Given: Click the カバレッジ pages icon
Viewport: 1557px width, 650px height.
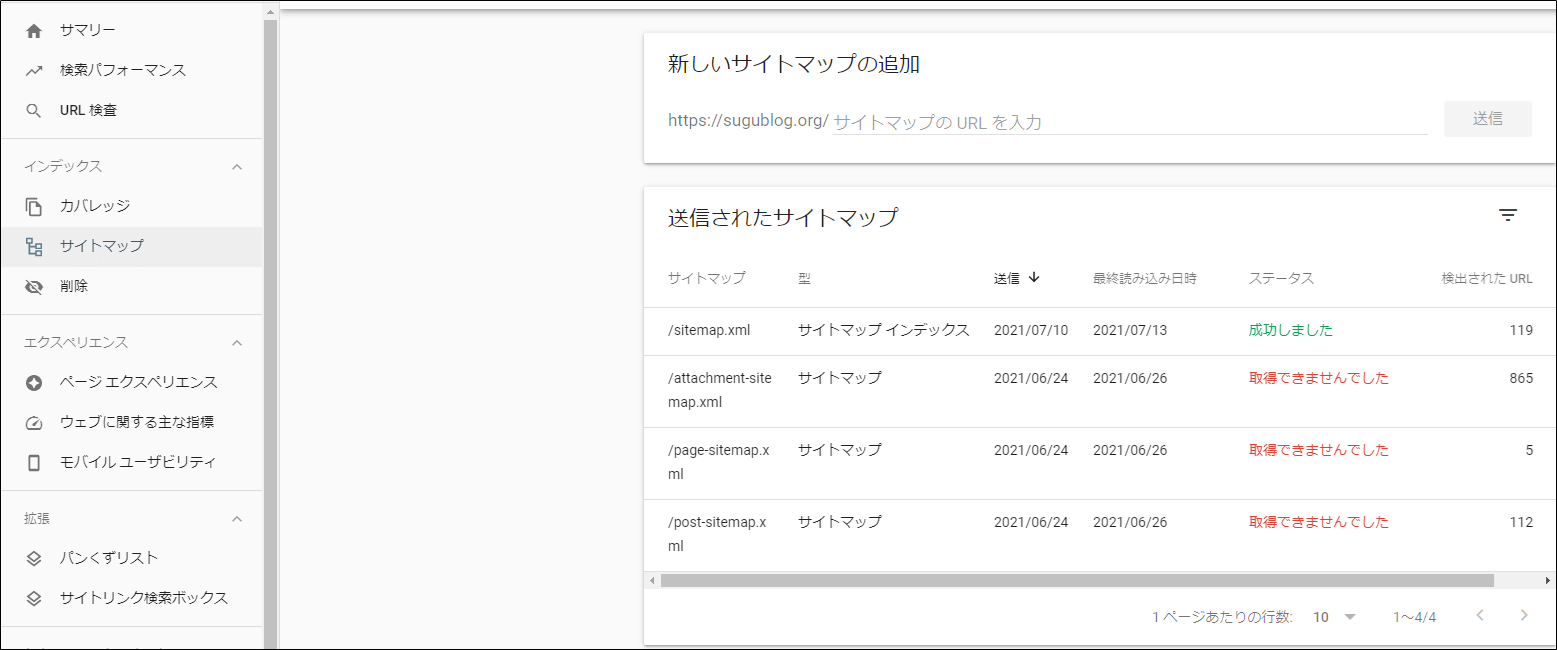Looking at the screenshot, I should tap(34, 207).
